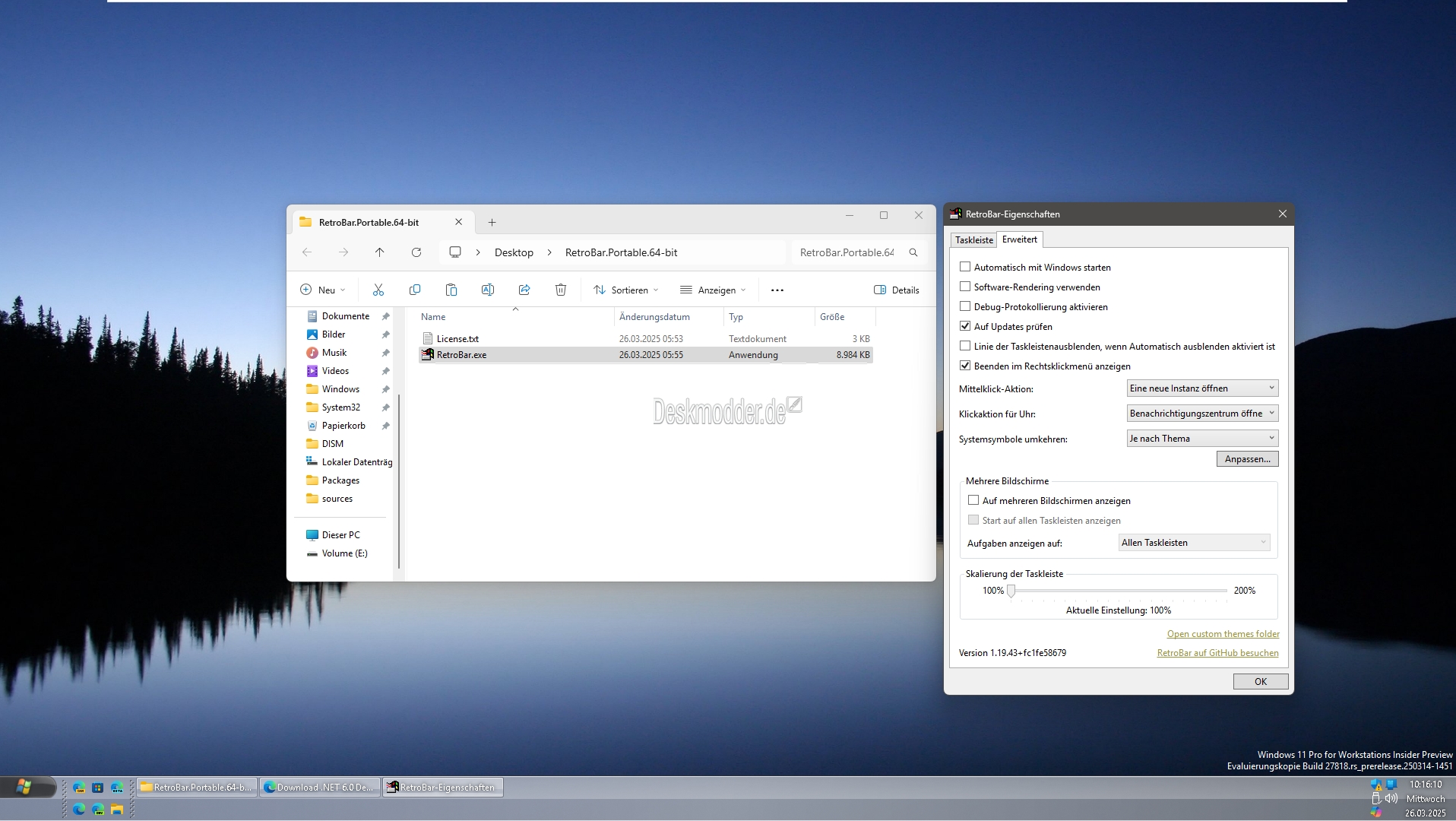Open the Neu dropdown in Explorer
The image size is (1456, 821).
pyautogui.click(x=323, y=290)
